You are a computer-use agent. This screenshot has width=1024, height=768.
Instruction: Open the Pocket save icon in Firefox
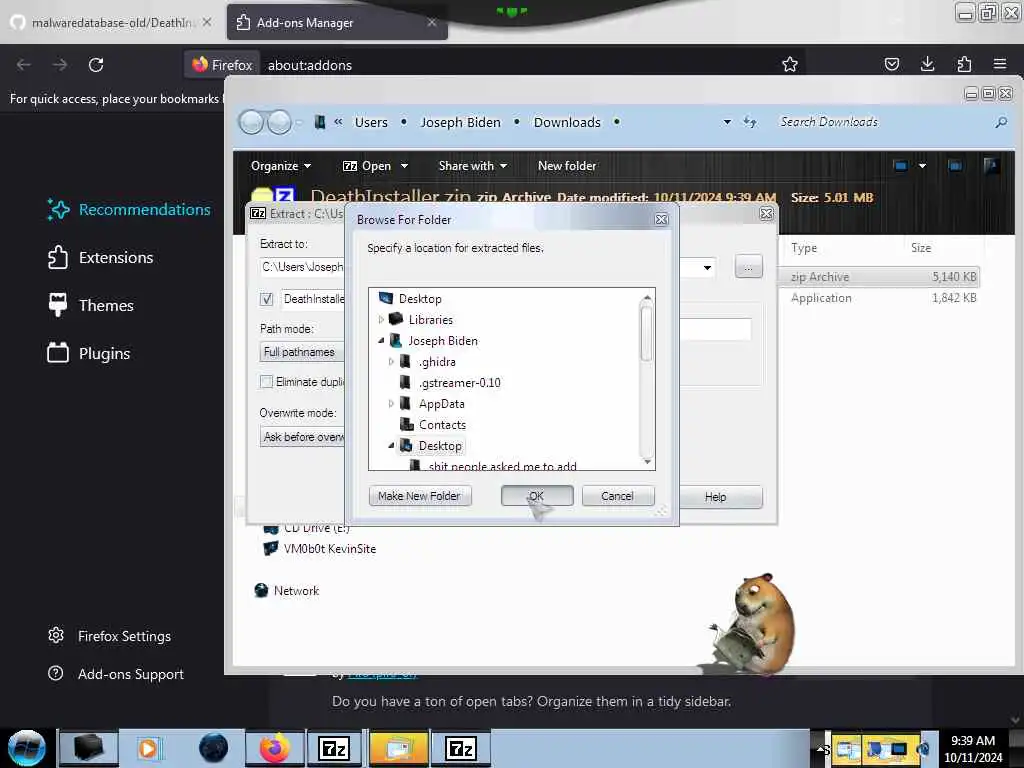point(891,64)
